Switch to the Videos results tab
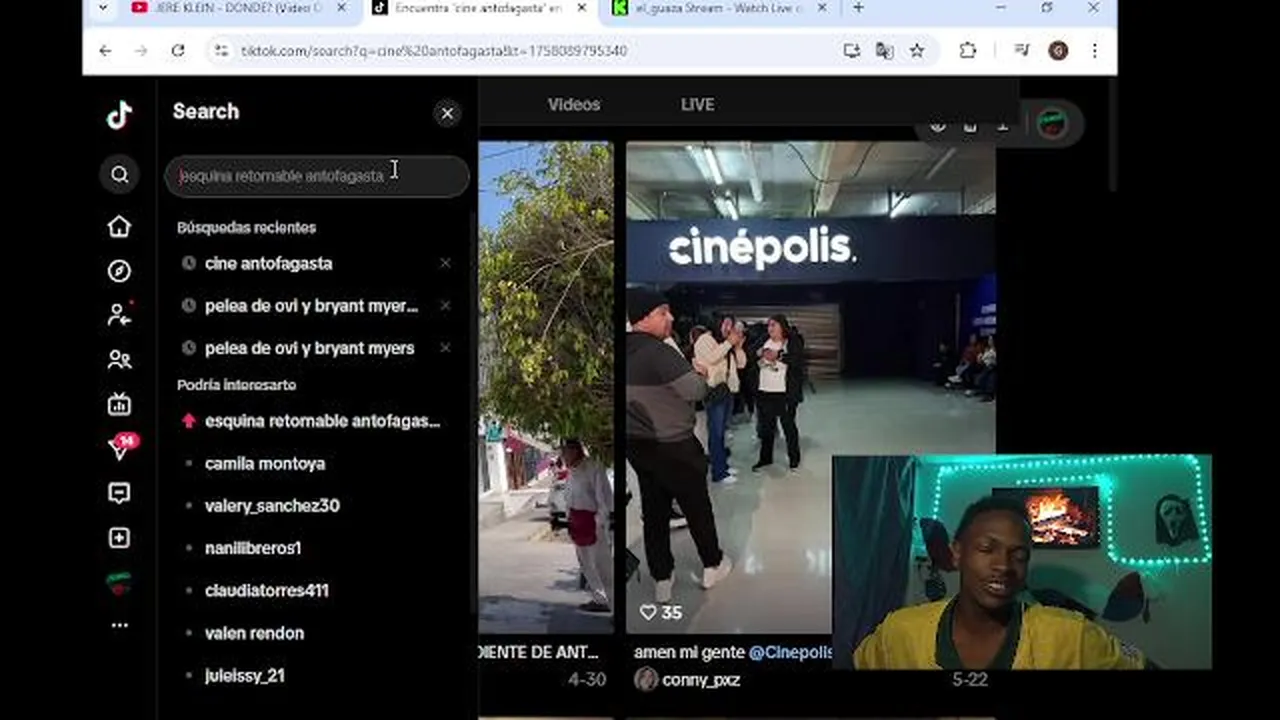 [574, 105]
